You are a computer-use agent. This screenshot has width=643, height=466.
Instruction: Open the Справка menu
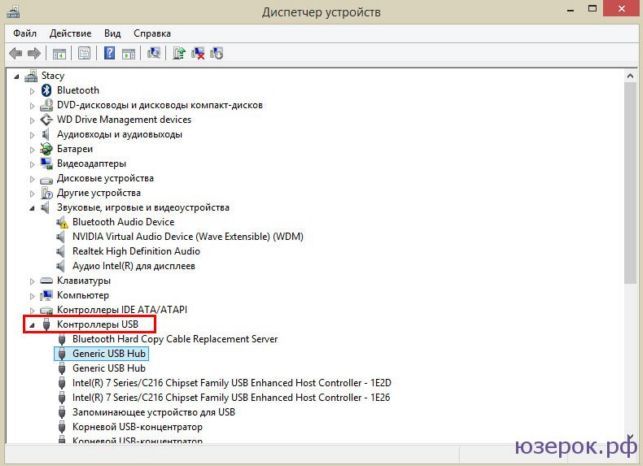click(x=152, y=33)
